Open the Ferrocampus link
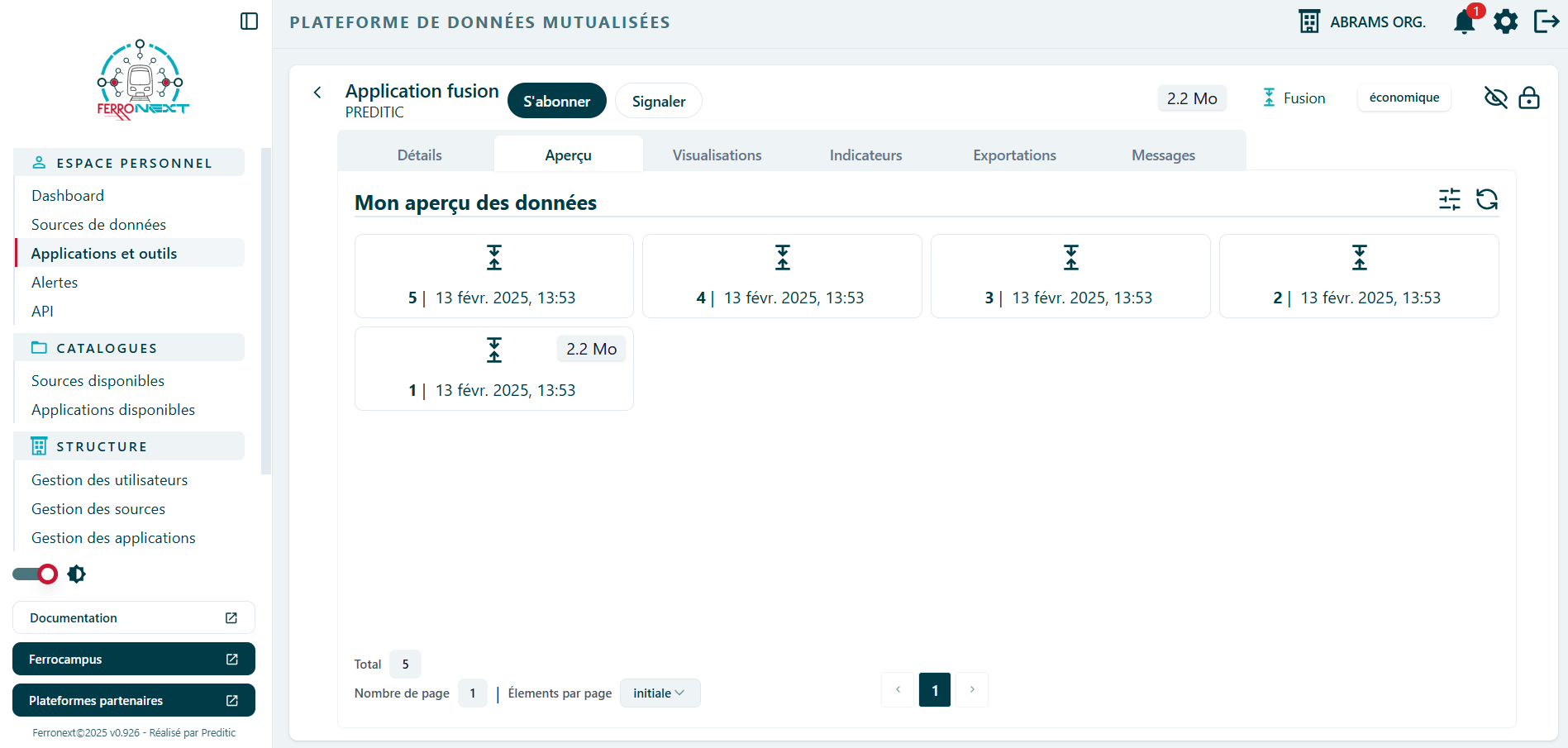The width and height of the screenshot is (1568, 748). [134, 659]
